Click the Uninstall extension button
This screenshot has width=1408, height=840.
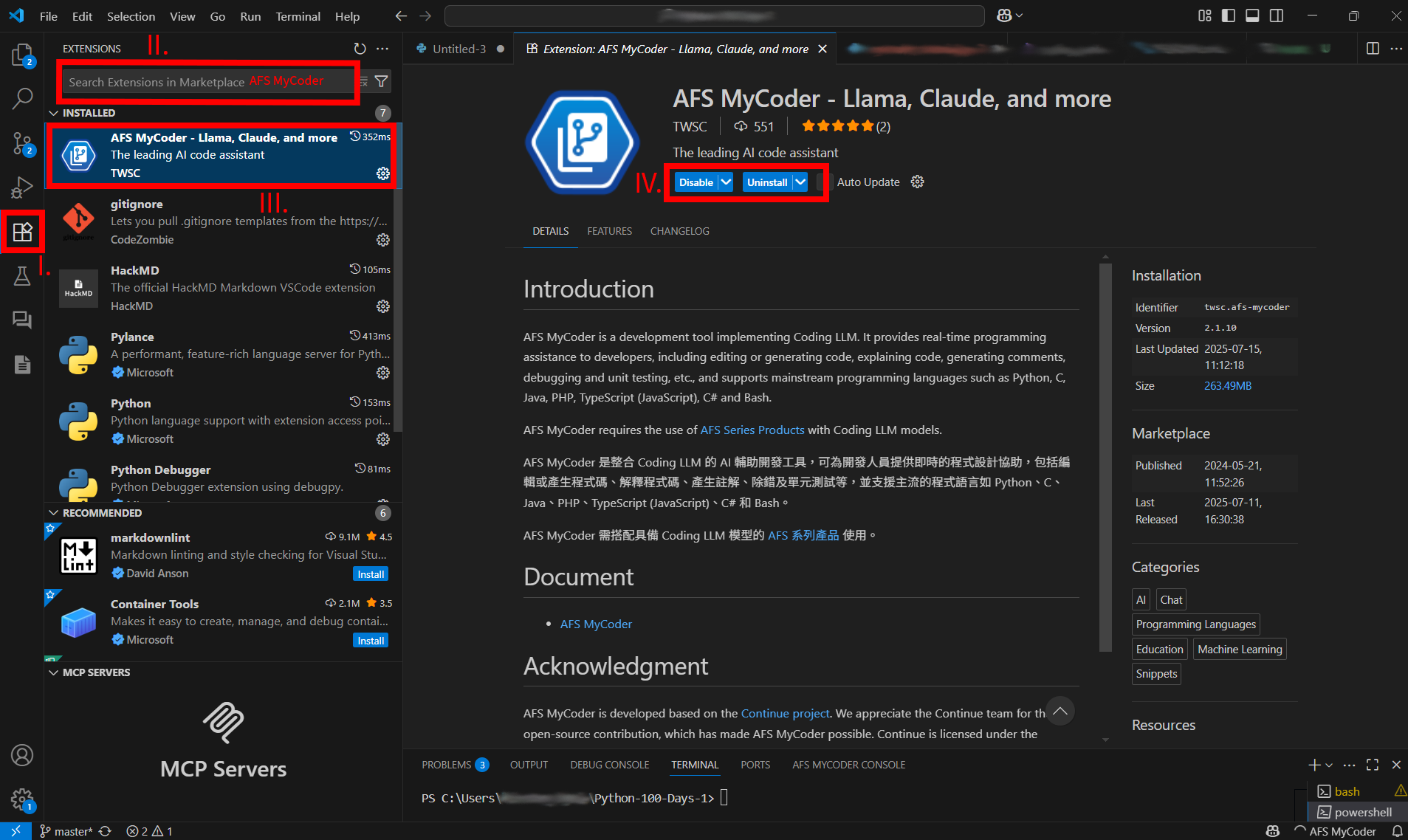coord(767,182)
